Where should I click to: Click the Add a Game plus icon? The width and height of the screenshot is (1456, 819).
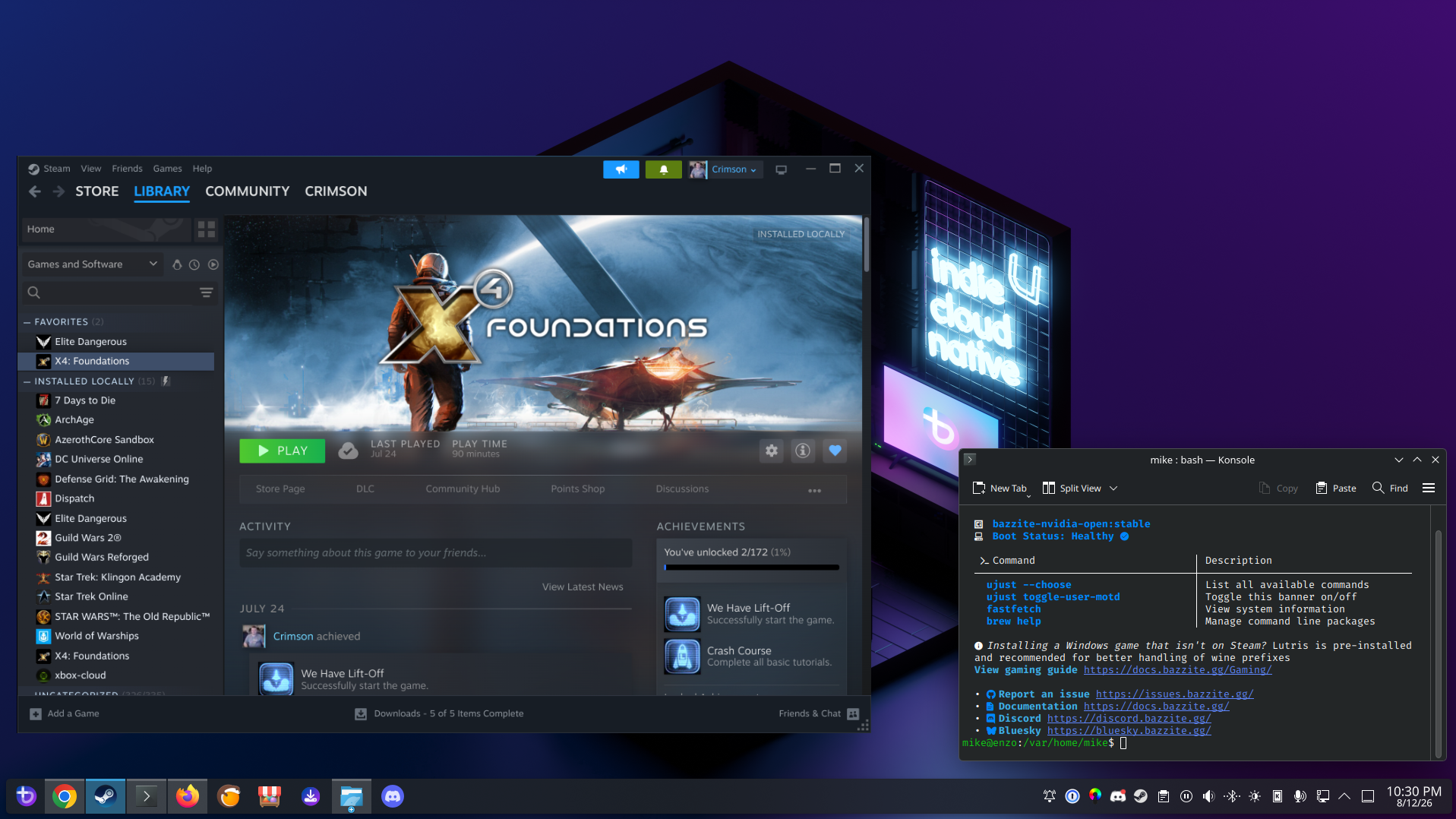click(36, 714)
